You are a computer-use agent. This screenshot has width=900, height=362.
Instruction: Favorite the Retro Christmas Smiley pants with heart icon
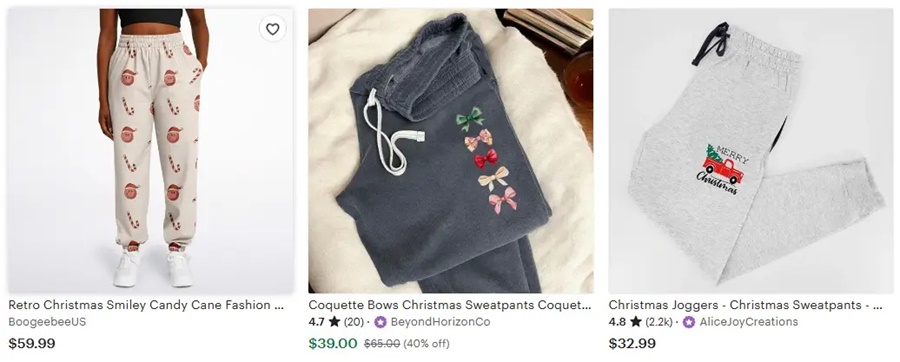[x=273, y=29]
